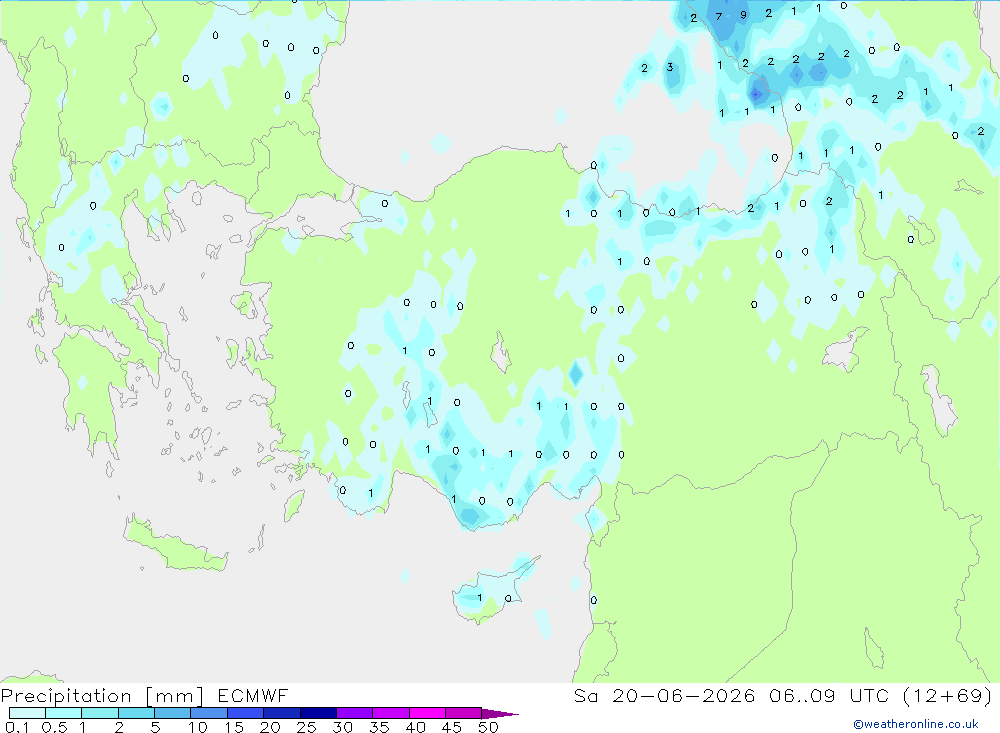
Task: Select the 10–15 mm blue legend swatch
Action: click(x=209, y=713)
